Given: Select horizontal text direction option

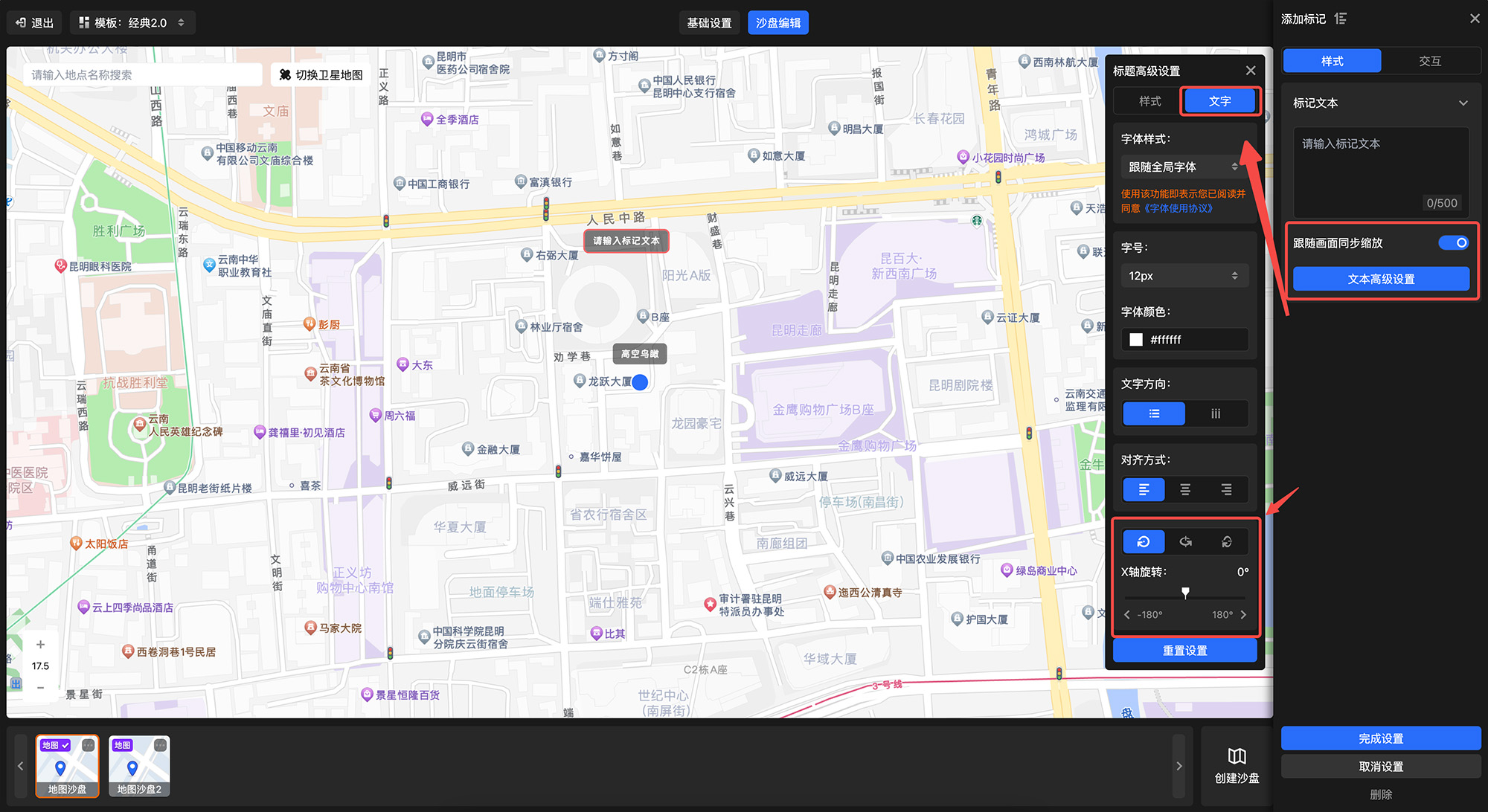Looking at the screenshot, I should (x=1154, y=413).
